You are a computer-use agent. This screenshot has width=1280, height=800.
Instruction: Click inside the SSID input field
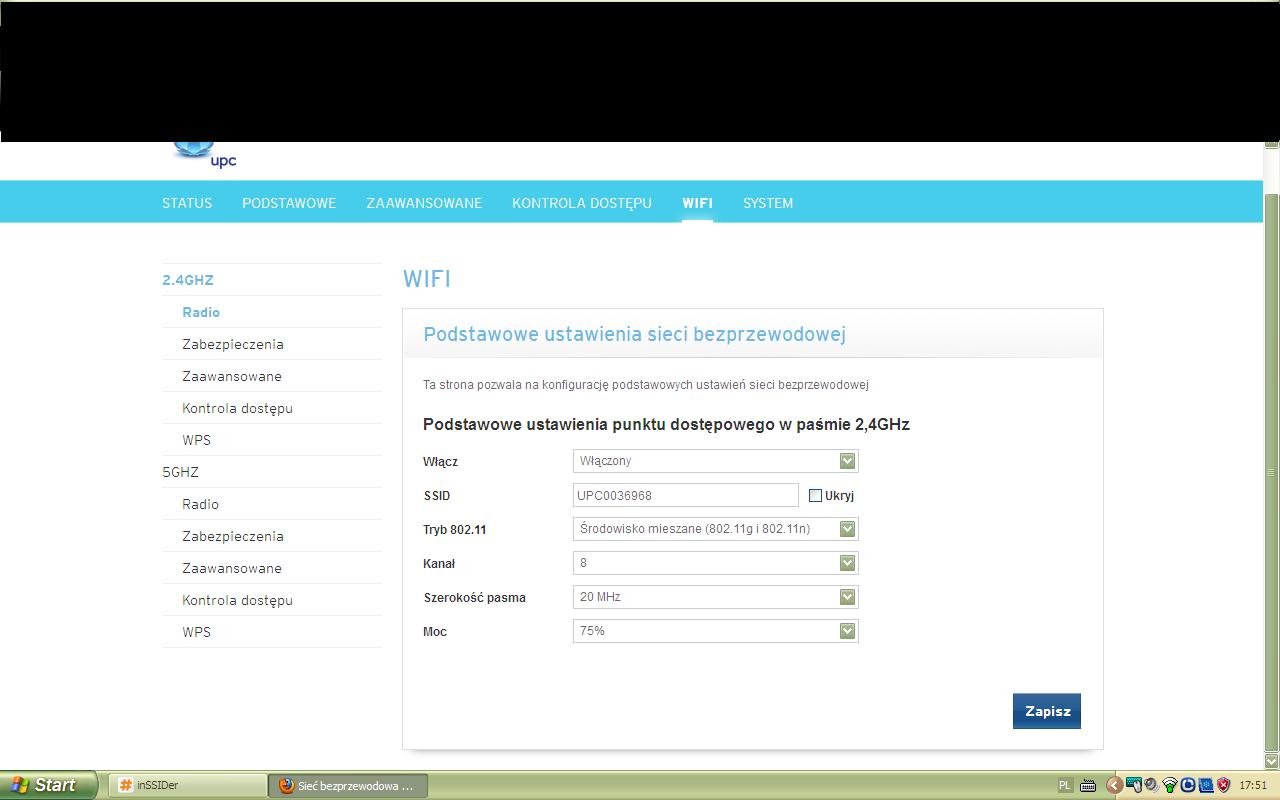pos(685,494)
